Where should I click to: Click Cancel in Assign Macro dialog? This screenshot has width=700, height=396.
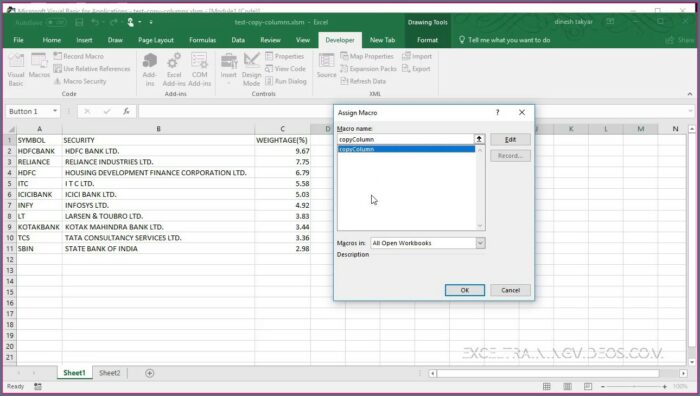pyautogui.click(x=510, y=290)
